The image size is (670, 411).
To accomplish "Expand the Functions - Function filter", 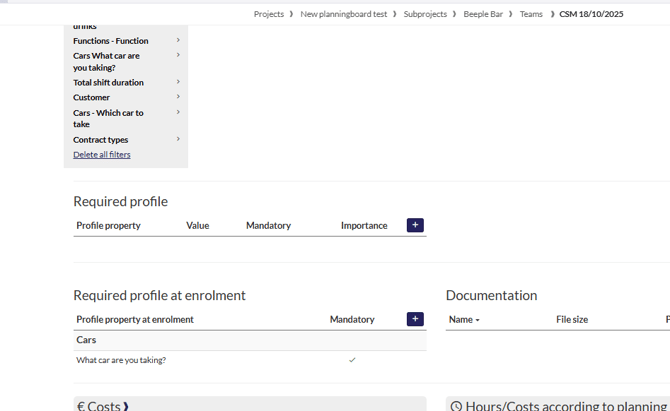I will tap(178, 41).
